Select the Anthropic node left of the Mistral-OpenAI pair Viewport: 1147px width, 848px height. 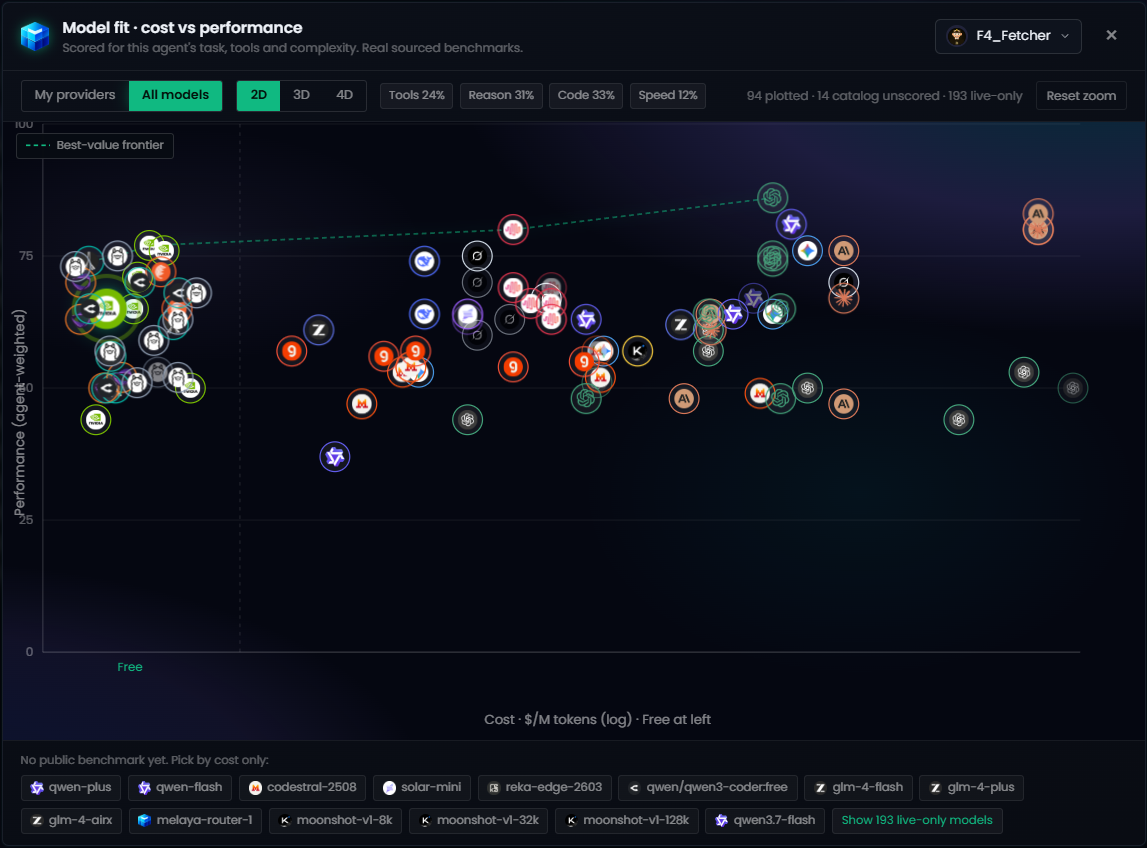coord(684,399)
